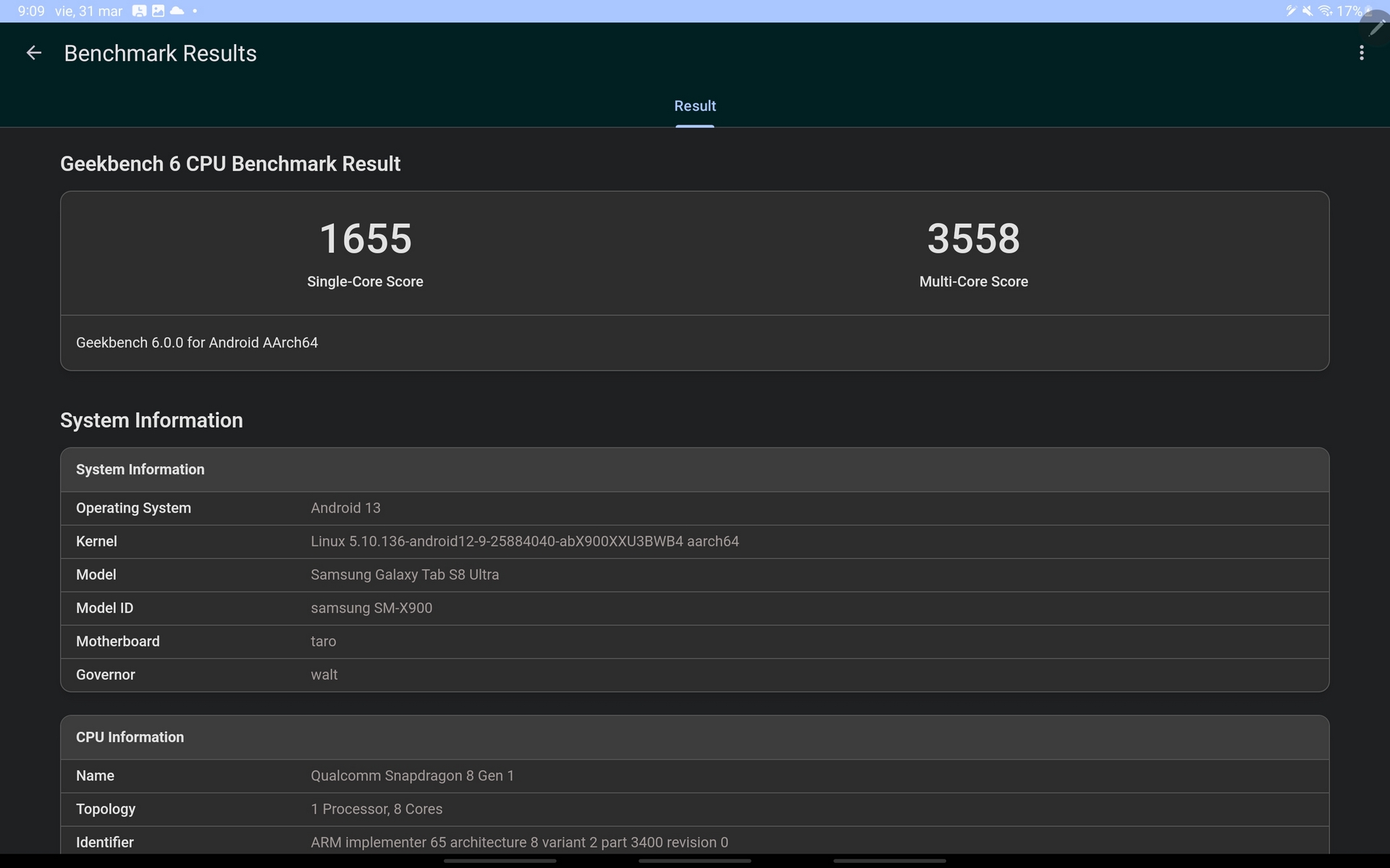Tap the Governor label
Screen dimensions: 1390x868
(x=105, y=675)
